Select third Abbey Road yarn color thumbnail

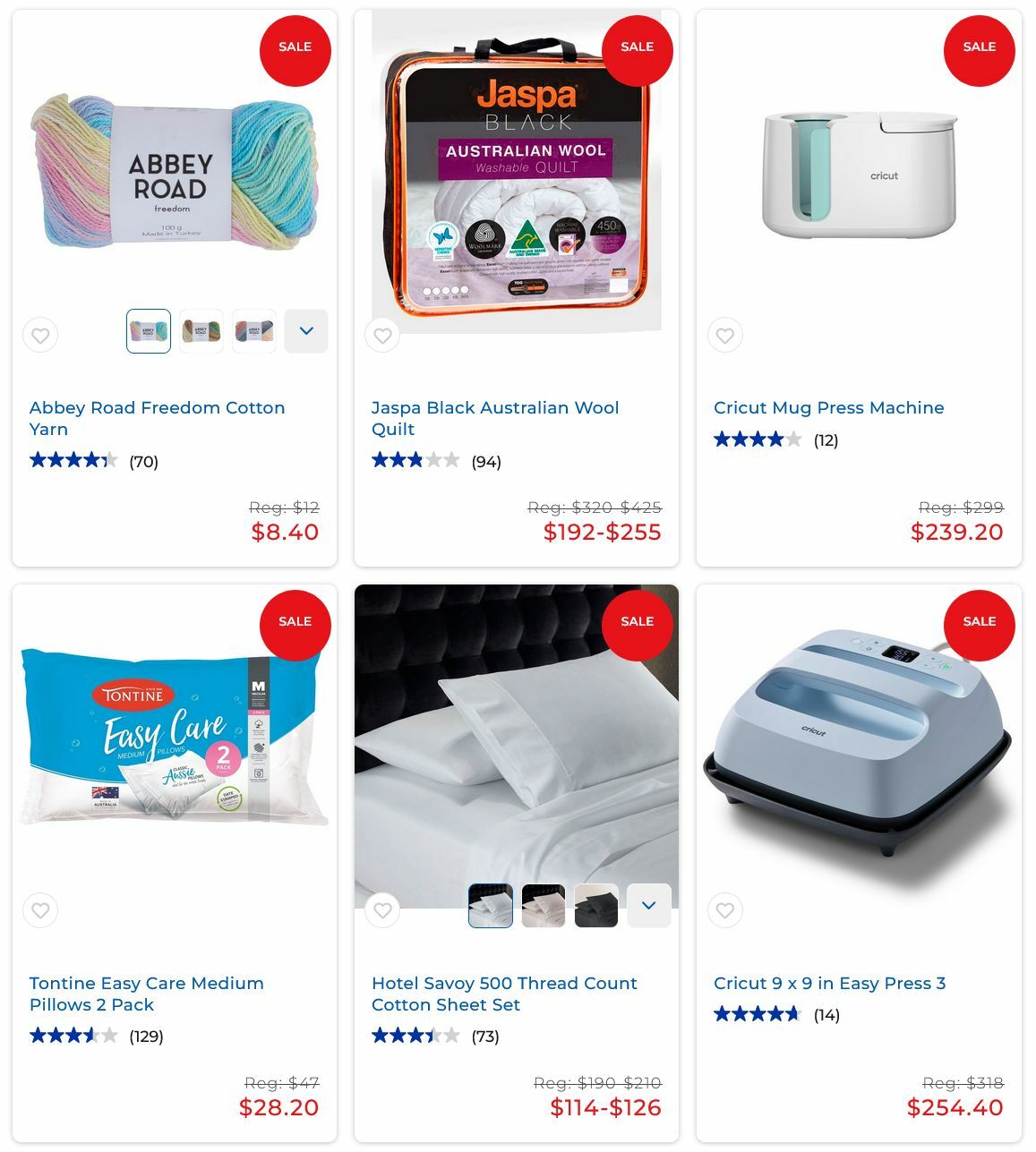254,331
